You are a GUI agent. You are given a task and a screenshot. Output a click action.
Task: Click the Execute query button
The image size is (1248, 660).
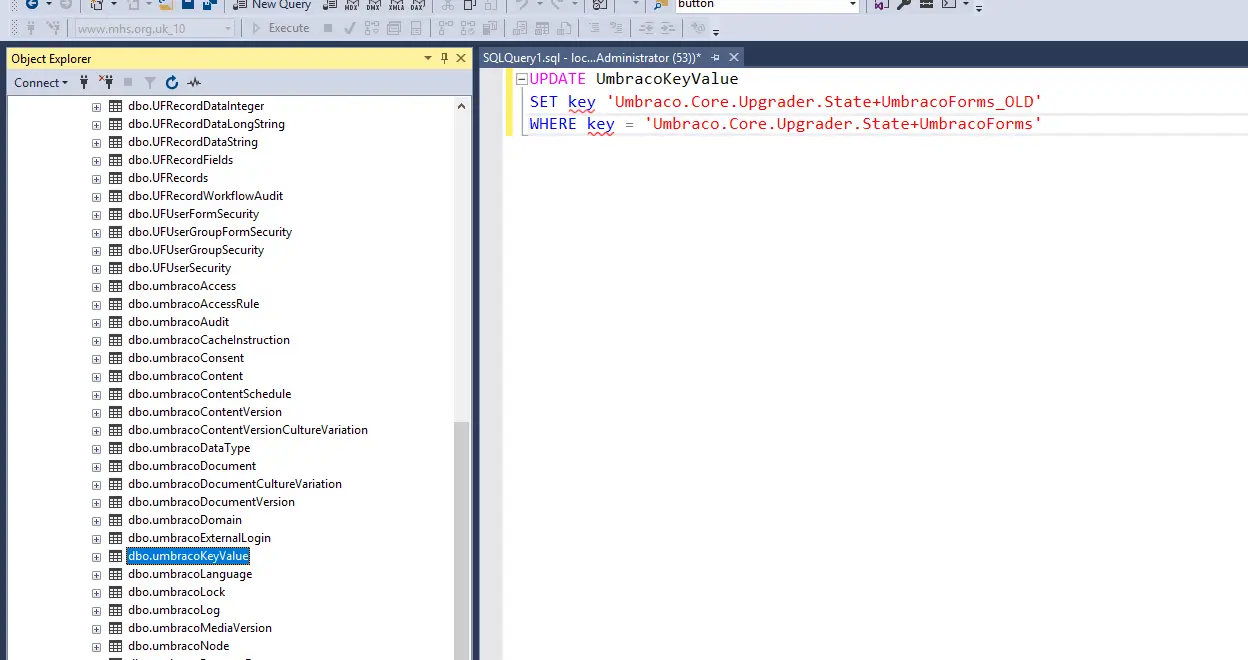coord(280,28)
